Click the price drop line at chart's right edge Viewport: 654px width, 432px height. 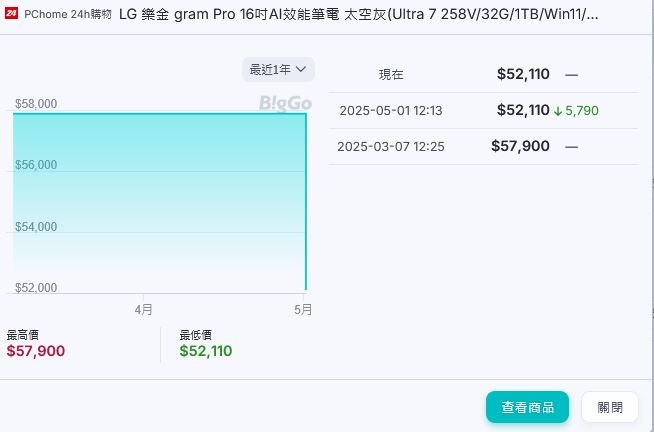[x=306, y=201]
